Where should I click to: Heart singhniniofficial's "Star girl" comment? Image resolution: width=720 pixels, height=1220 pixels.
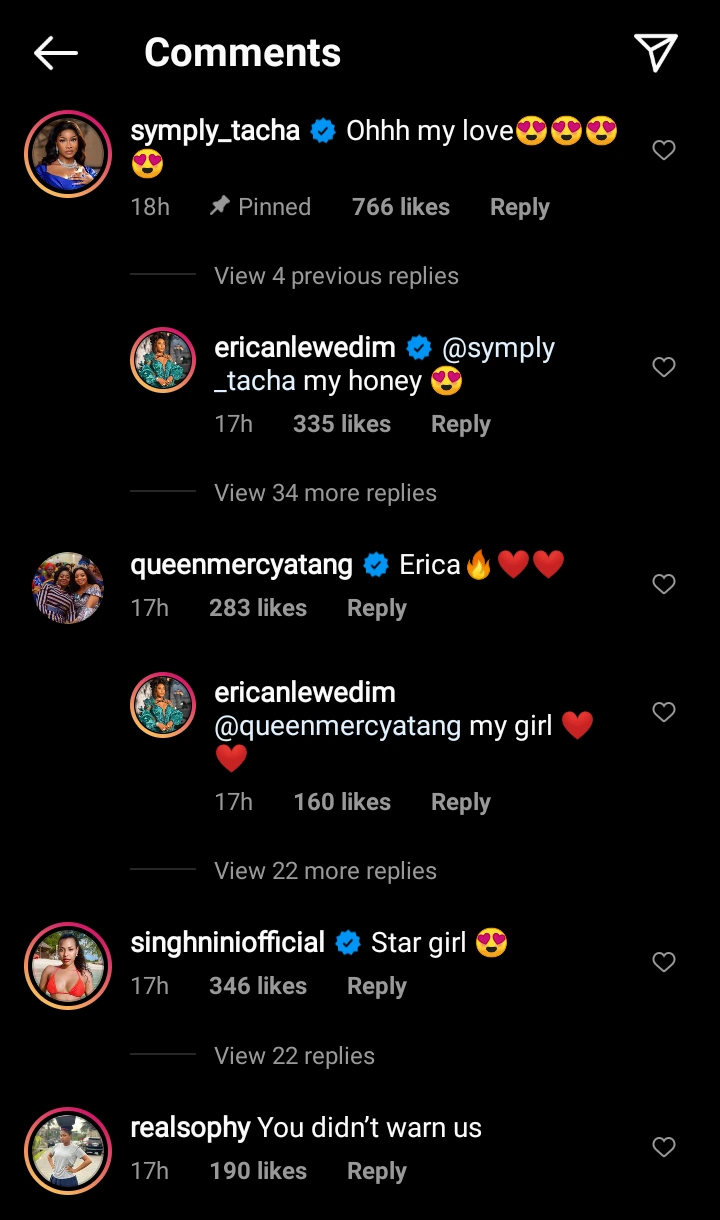[664, 962]
